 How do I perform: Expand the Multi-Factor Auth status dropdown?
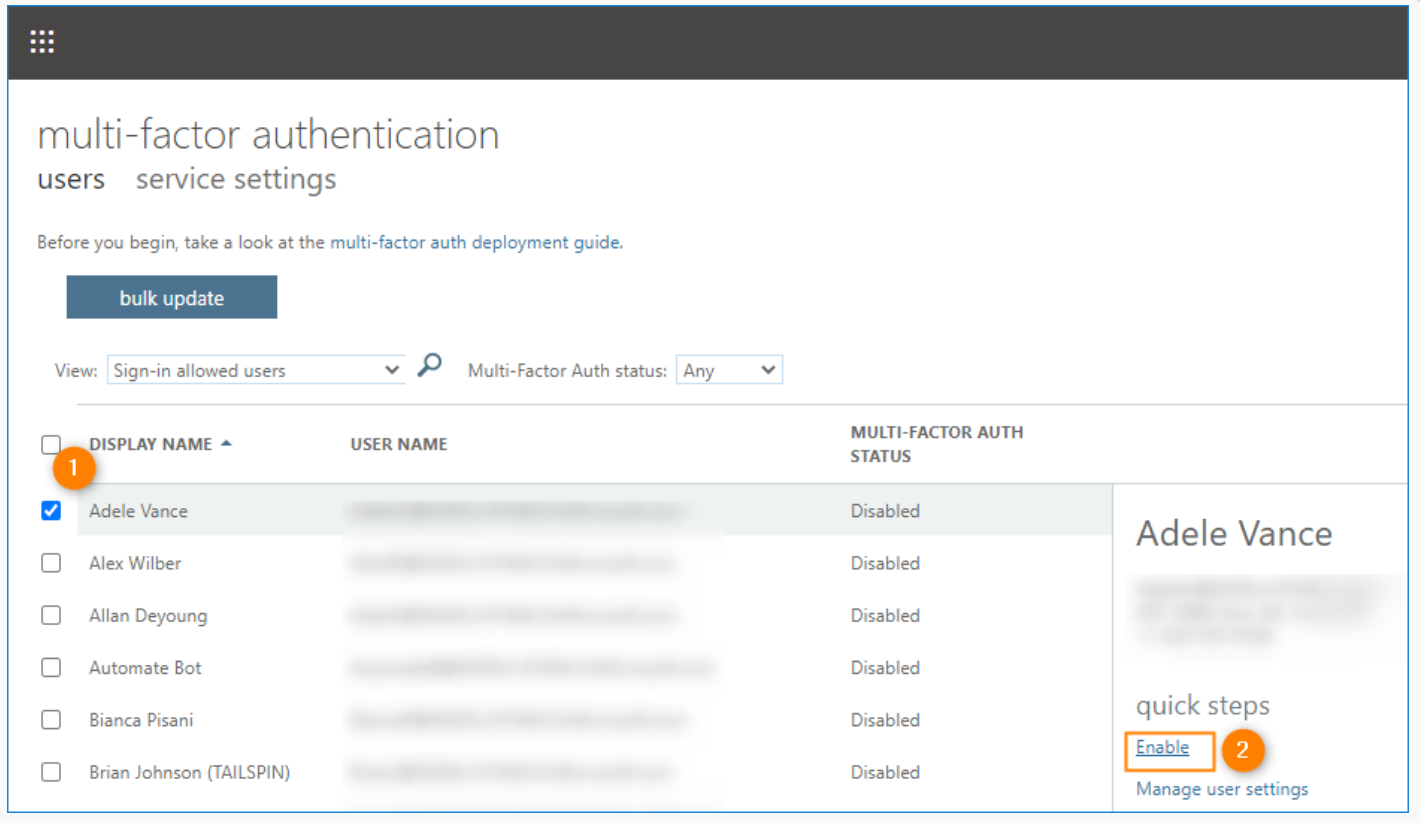point(729,370)
